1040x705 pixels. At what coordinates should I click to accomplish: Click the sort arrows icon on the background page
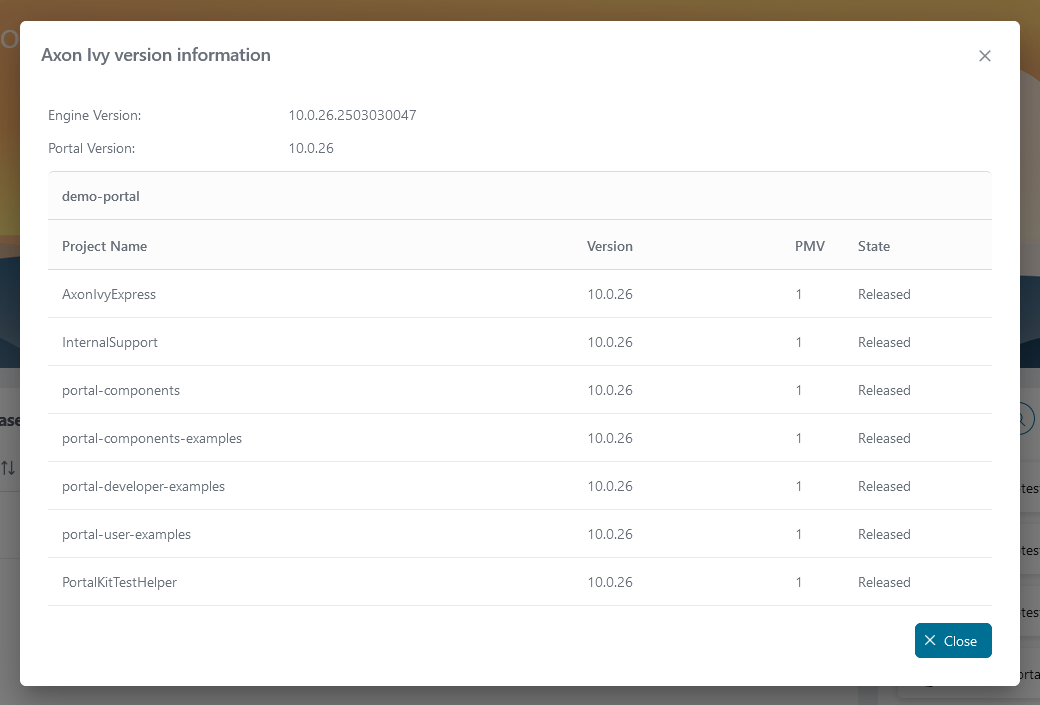8,468
